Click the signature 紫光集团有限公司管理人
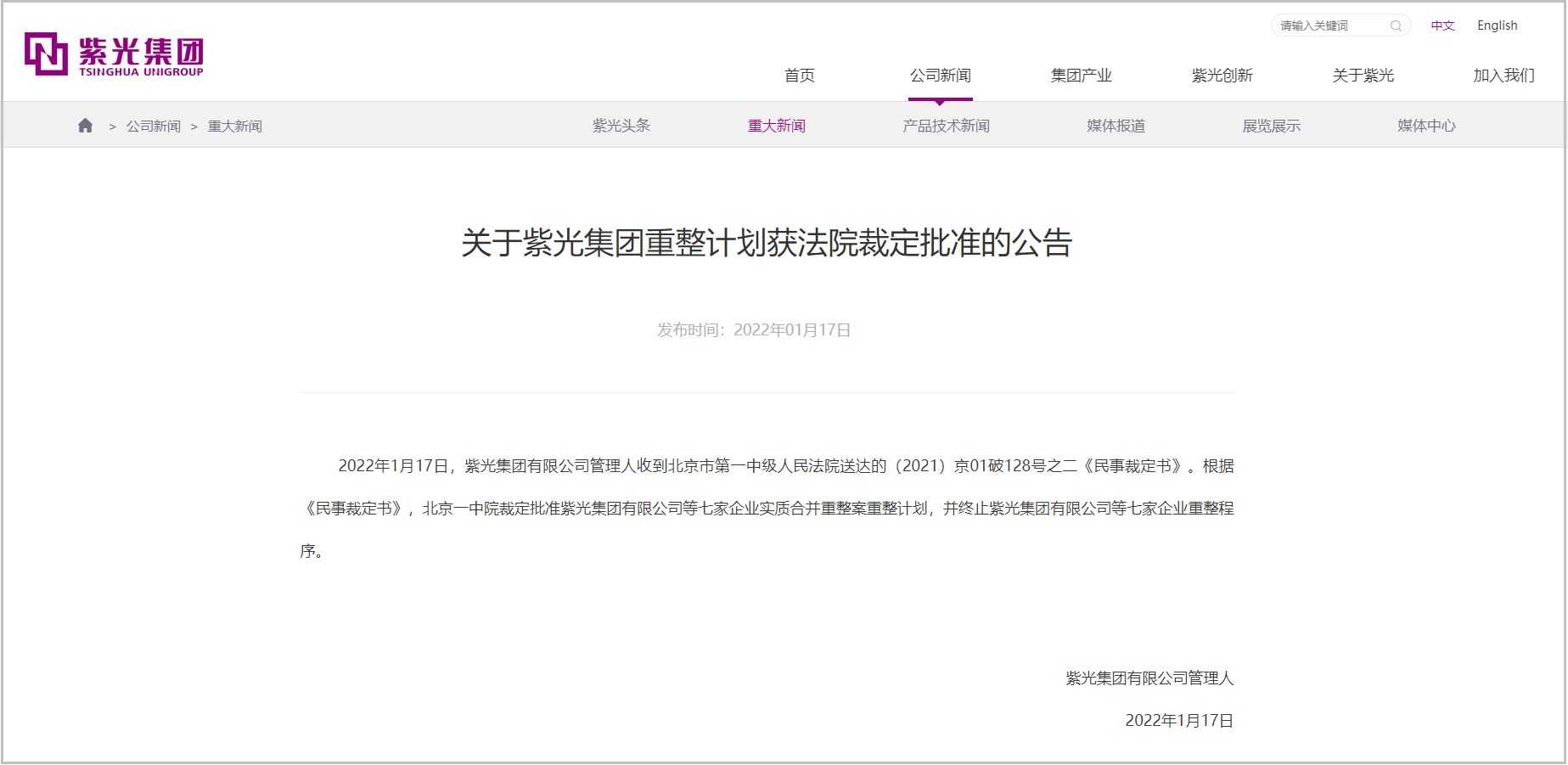The height and width of the screenshot is (765, 1568). click(1149, 678)
